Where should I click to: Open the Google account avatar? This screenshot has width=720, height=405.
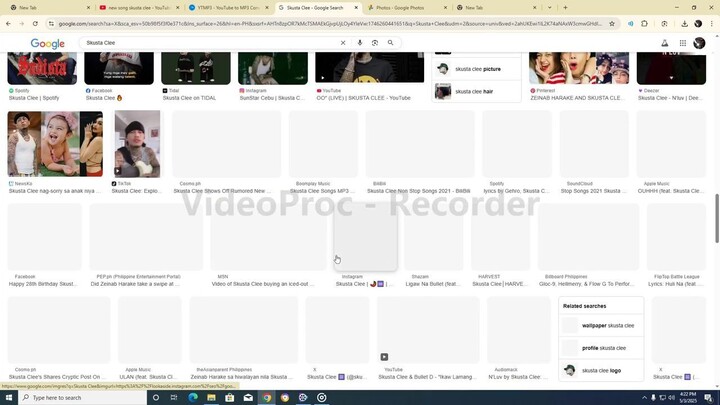pyautogui.click(x=699, y=43)
